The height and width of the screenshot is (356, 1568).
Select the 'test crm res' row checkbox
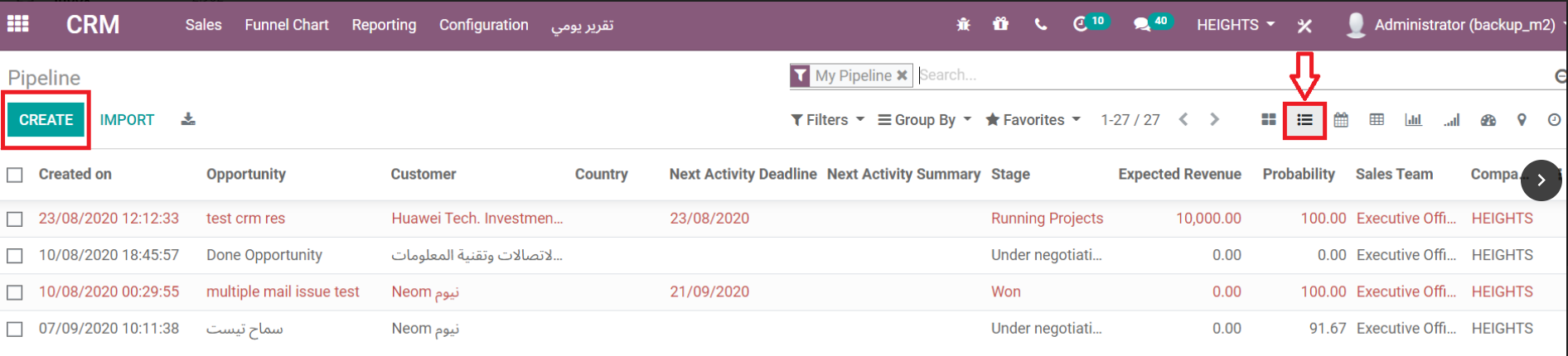point(15,219)
